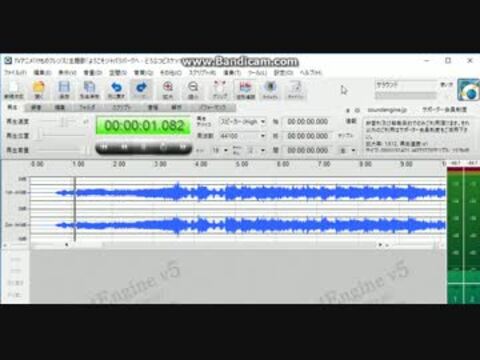Open the ファイル menu

pos(15,72)
